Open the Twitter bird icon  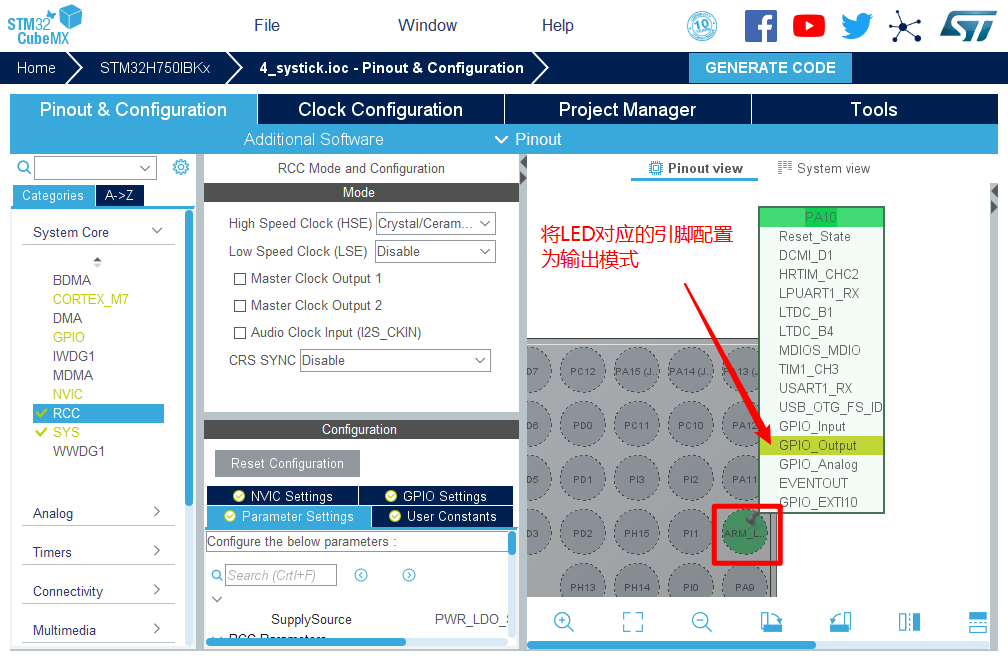point(856,26)
